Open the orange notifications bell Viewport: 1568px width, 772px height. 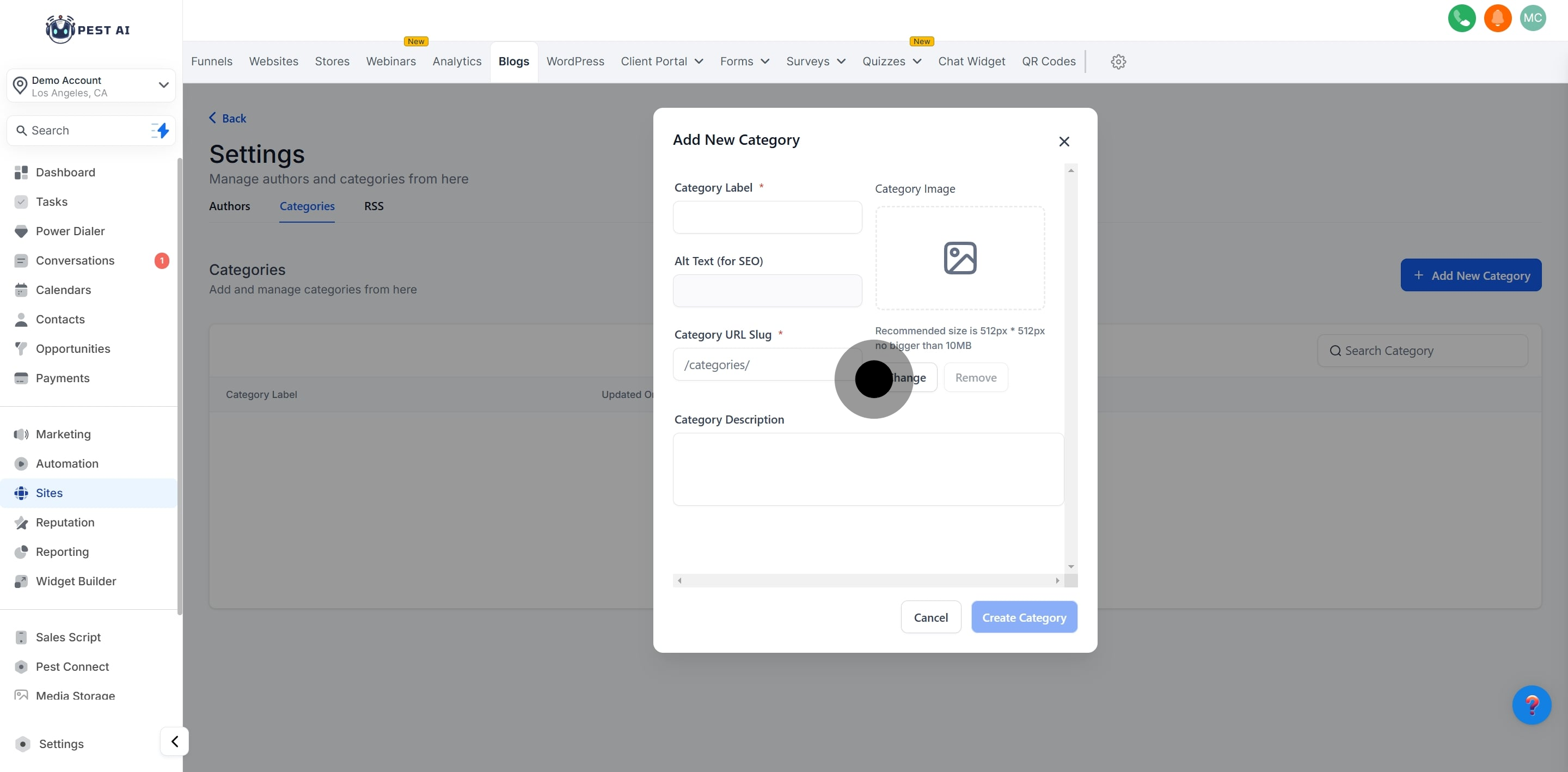1497,19
